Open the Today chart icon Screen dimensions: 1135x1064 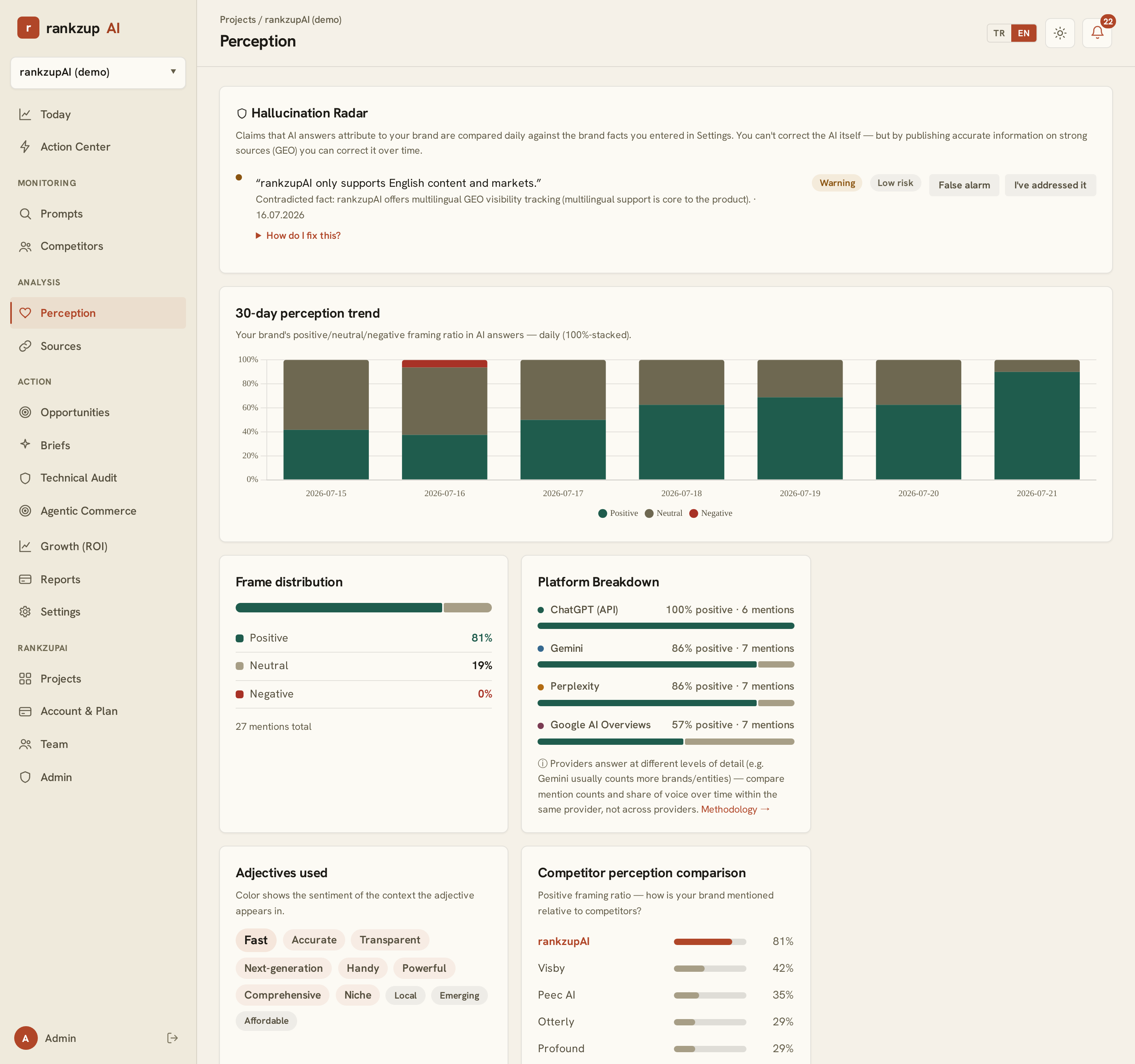[25, 114]
